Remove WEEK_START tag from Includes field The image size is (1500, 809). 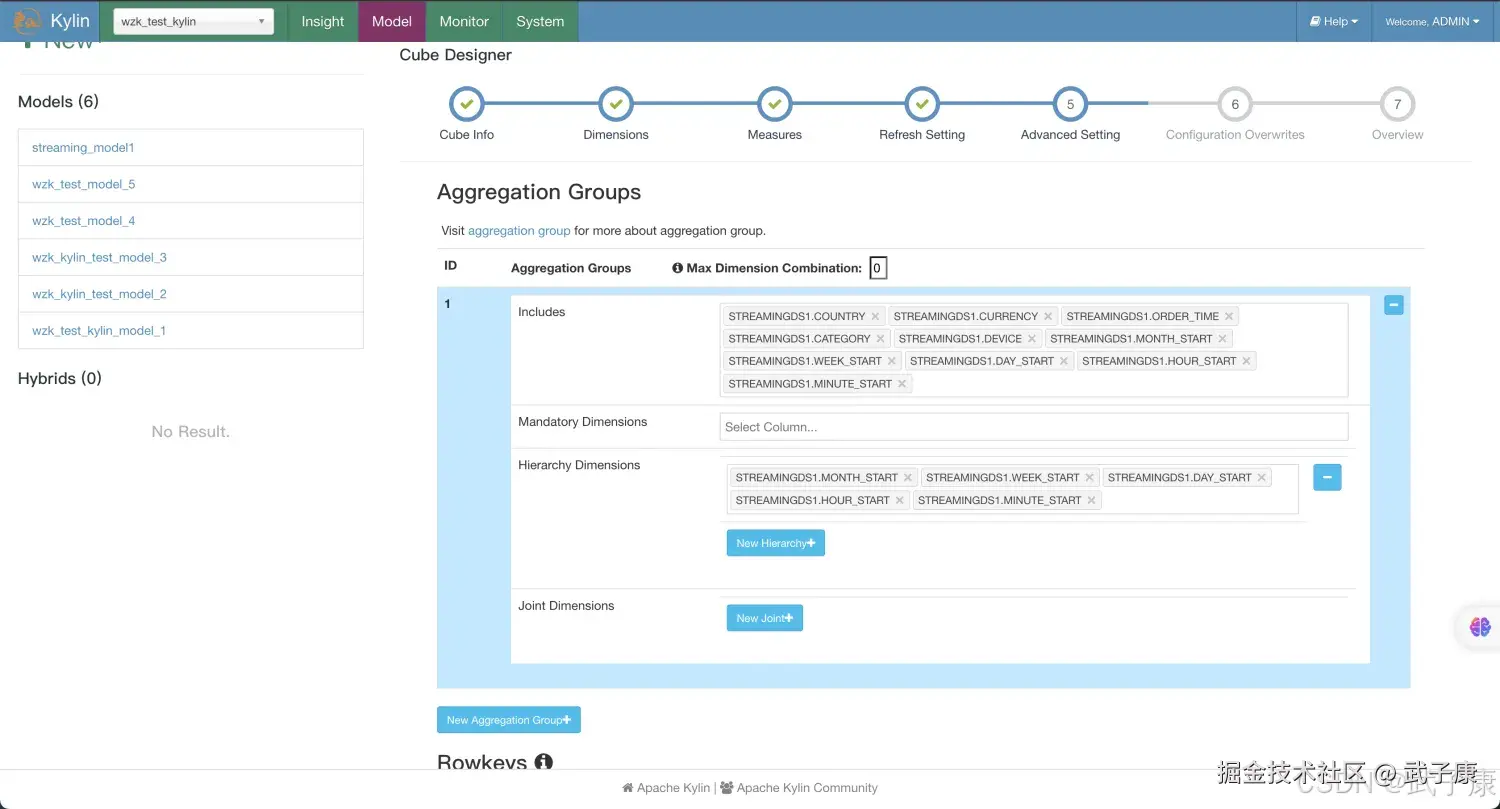pos(892,361)
